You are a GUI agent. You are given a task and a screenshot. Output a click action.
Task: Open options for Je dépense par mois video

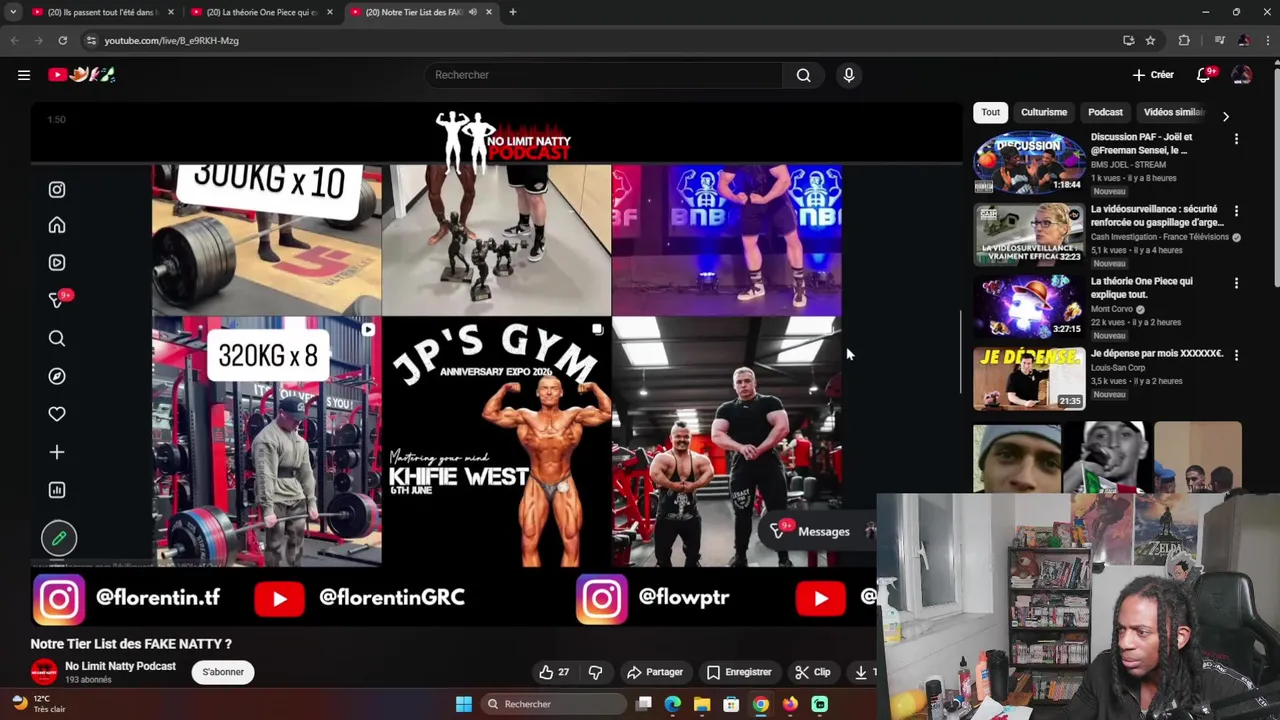(1236, 355)
